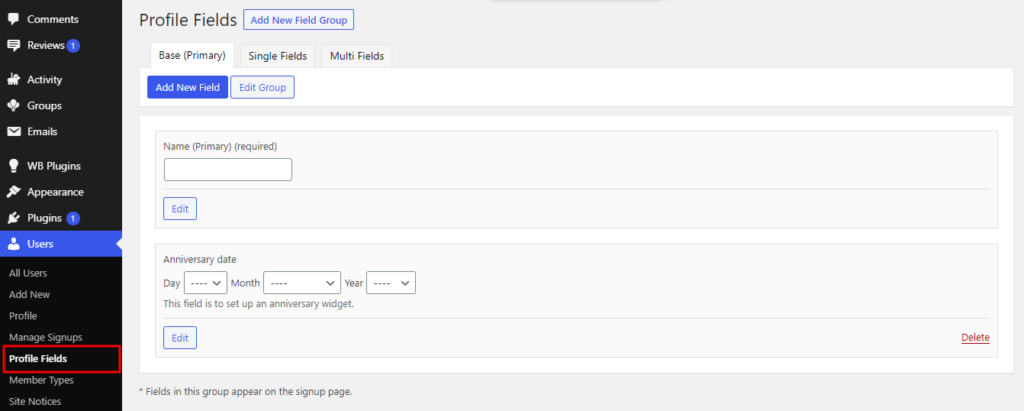The height and width of the screenshot is (411, 1024).
Task: Click the Groups icon in sidebar
Action: (x=13, y=106)
